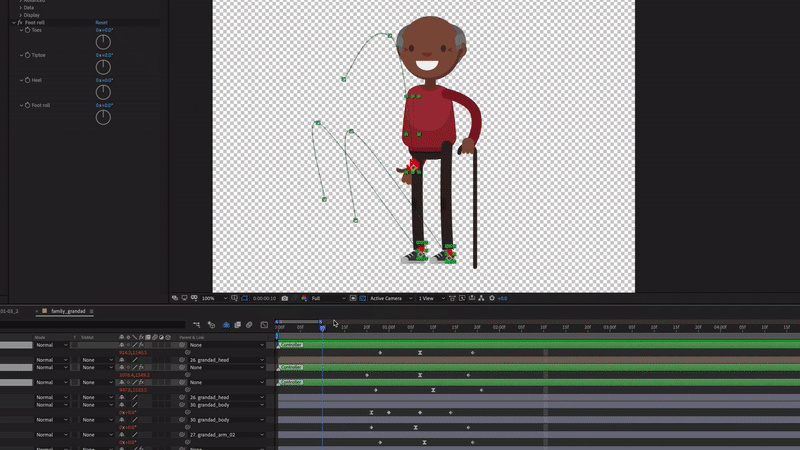Click the Adjustment Layer column header icon
Image resolution: width=800 pixels, height=450 pixels.
click(161, 337)
